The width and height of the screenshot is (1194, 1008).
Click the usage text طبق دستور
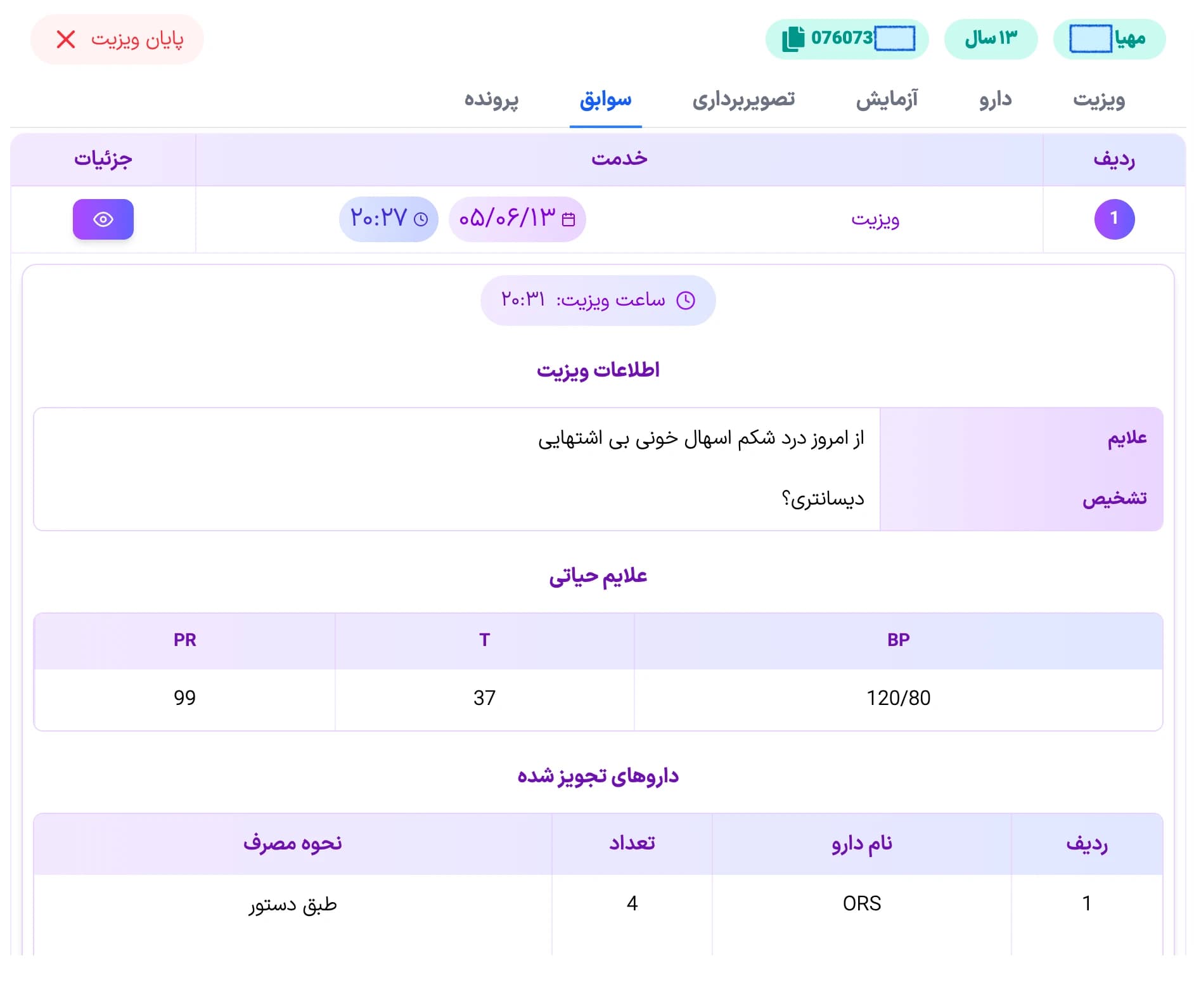pyautogui.click(x=292, y=904)
